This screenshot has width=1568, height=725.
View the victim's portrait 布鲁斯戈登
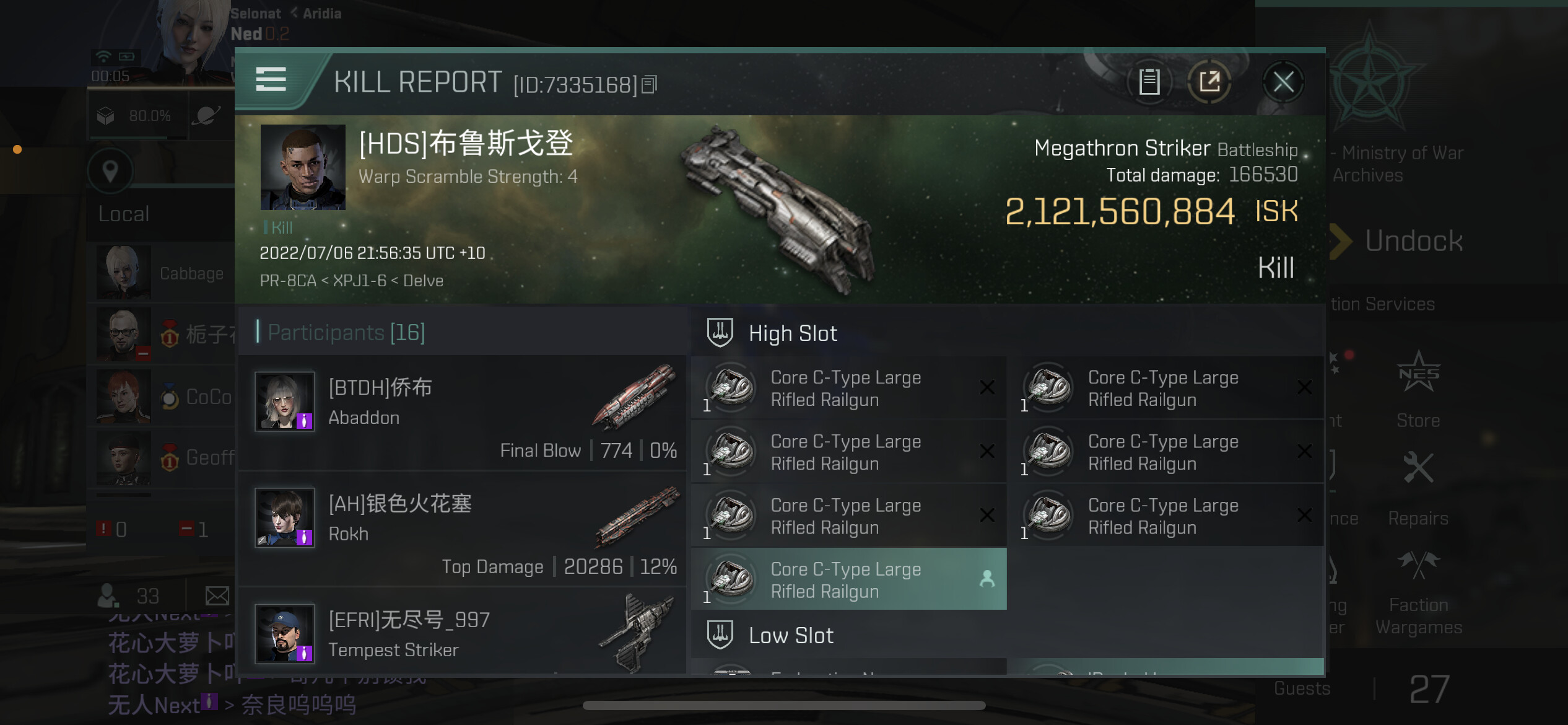(303, 167)
